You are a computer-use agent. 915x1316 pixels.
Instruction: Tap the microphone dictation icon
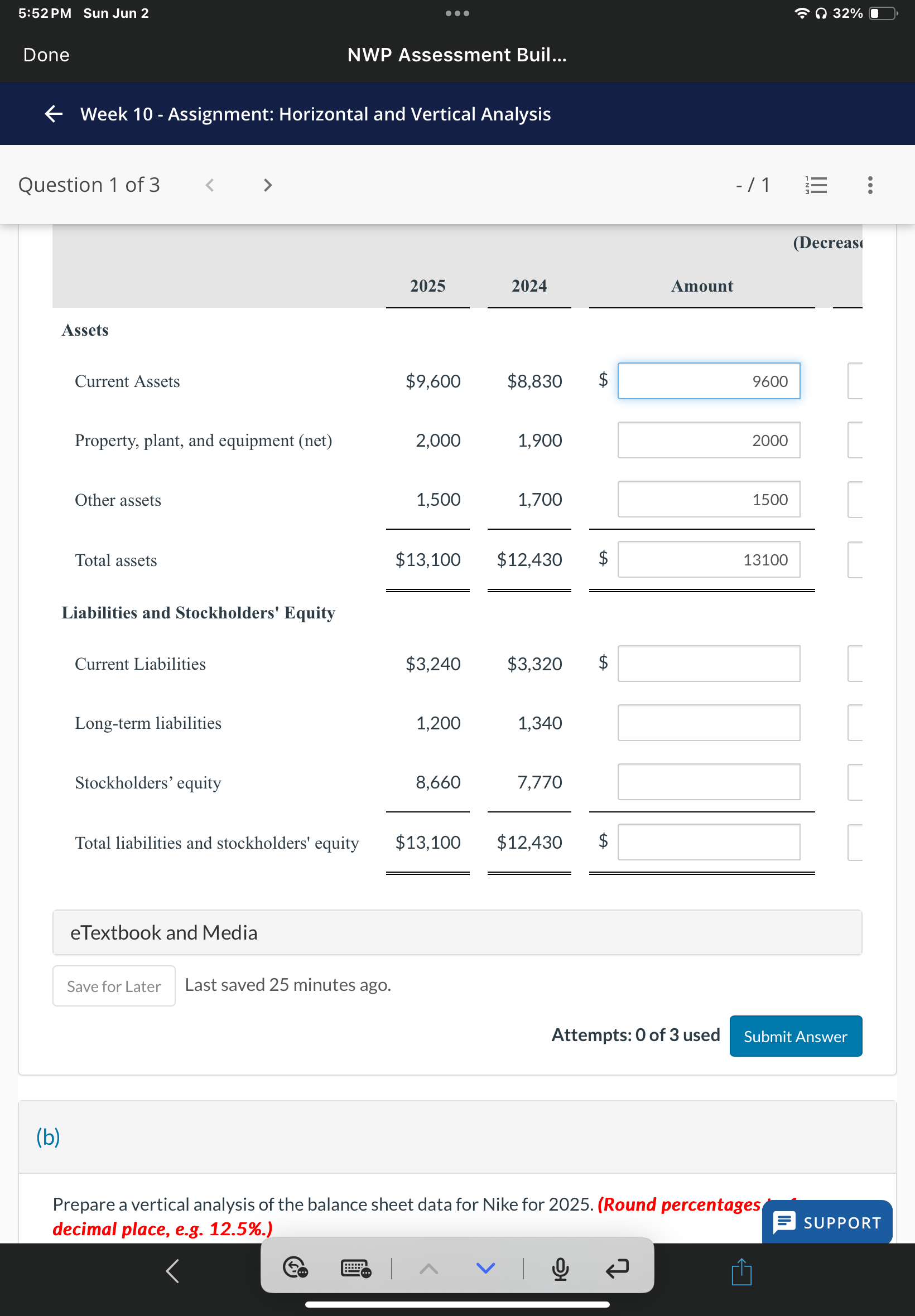pyautogui.click(x=560, y=1269)
